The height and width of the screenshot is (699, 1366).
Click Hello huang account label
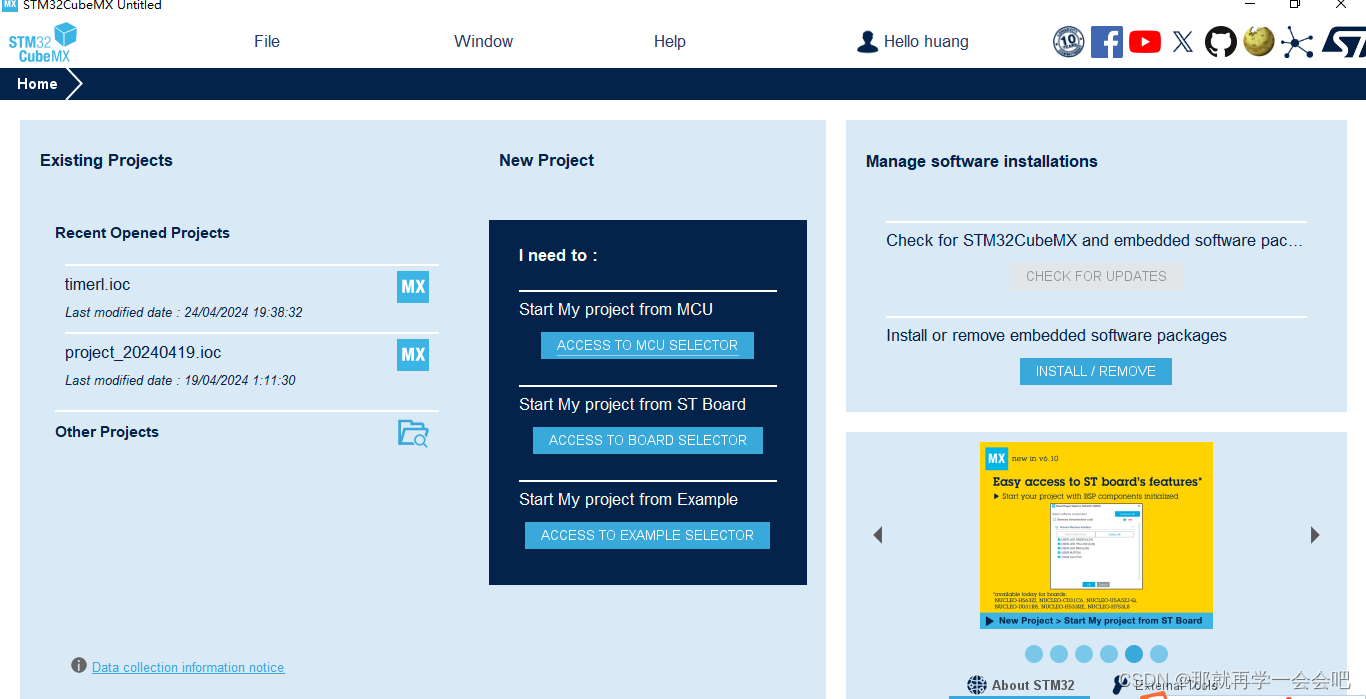(x=926, y=42)
